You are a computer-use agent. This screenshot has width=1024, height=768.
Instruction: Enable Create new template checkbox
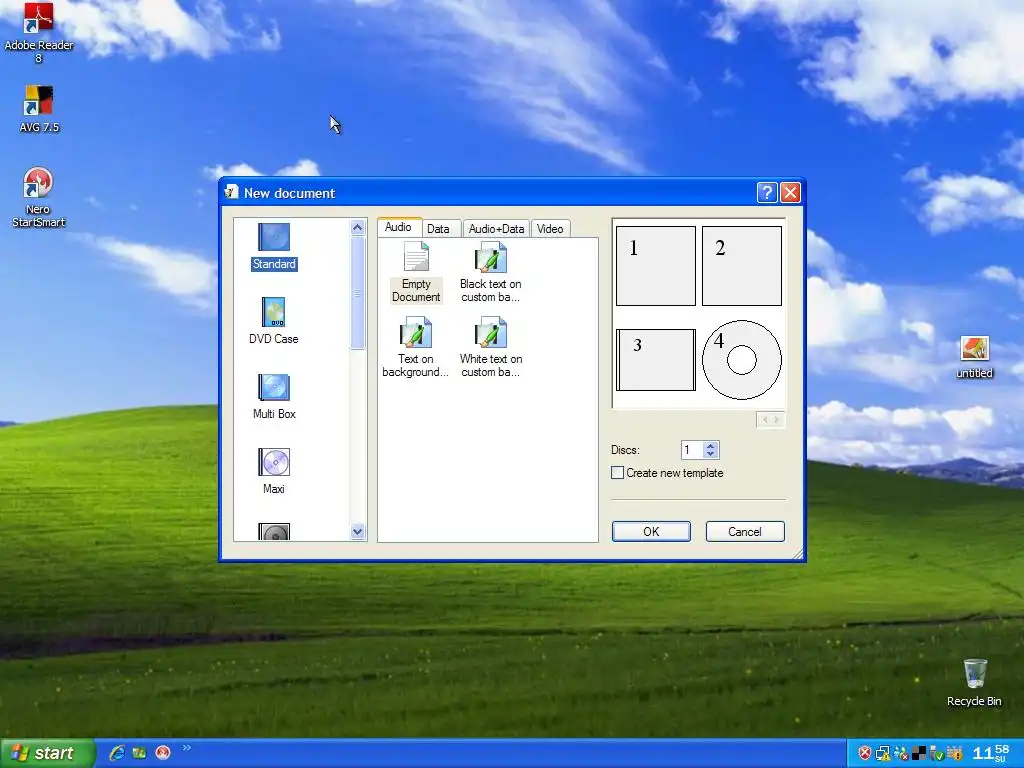pos(617,473)
